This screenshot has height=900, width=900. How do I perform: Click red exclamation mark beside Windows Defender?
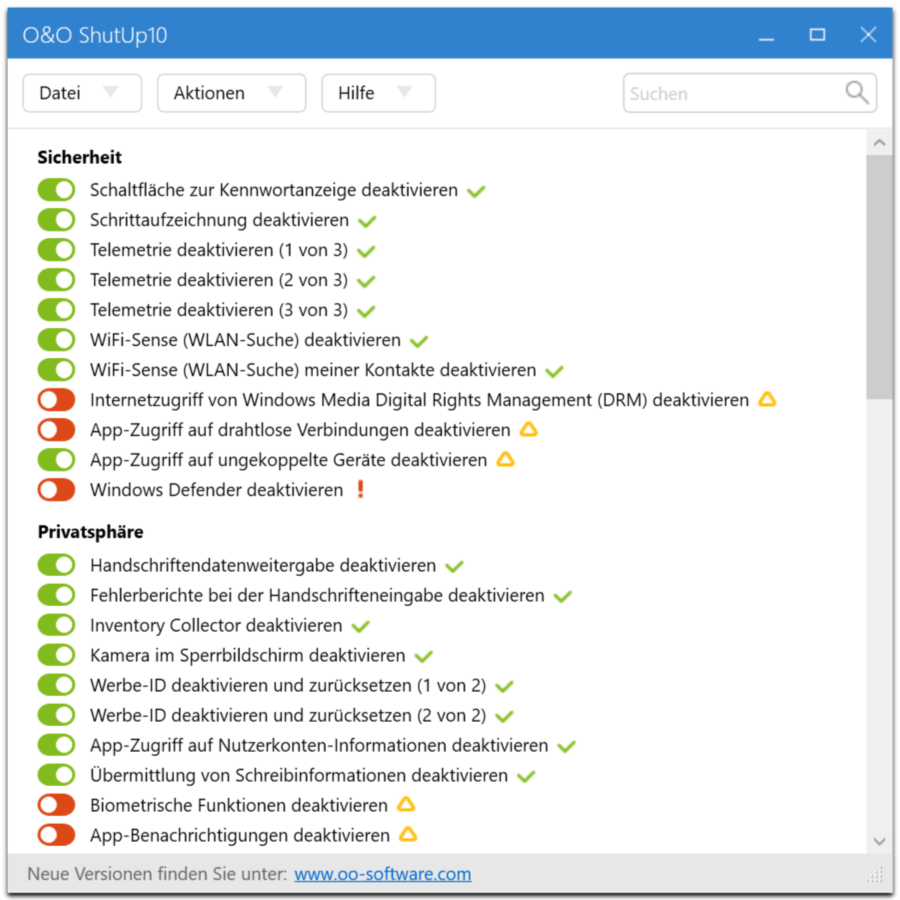pos(360,489)
